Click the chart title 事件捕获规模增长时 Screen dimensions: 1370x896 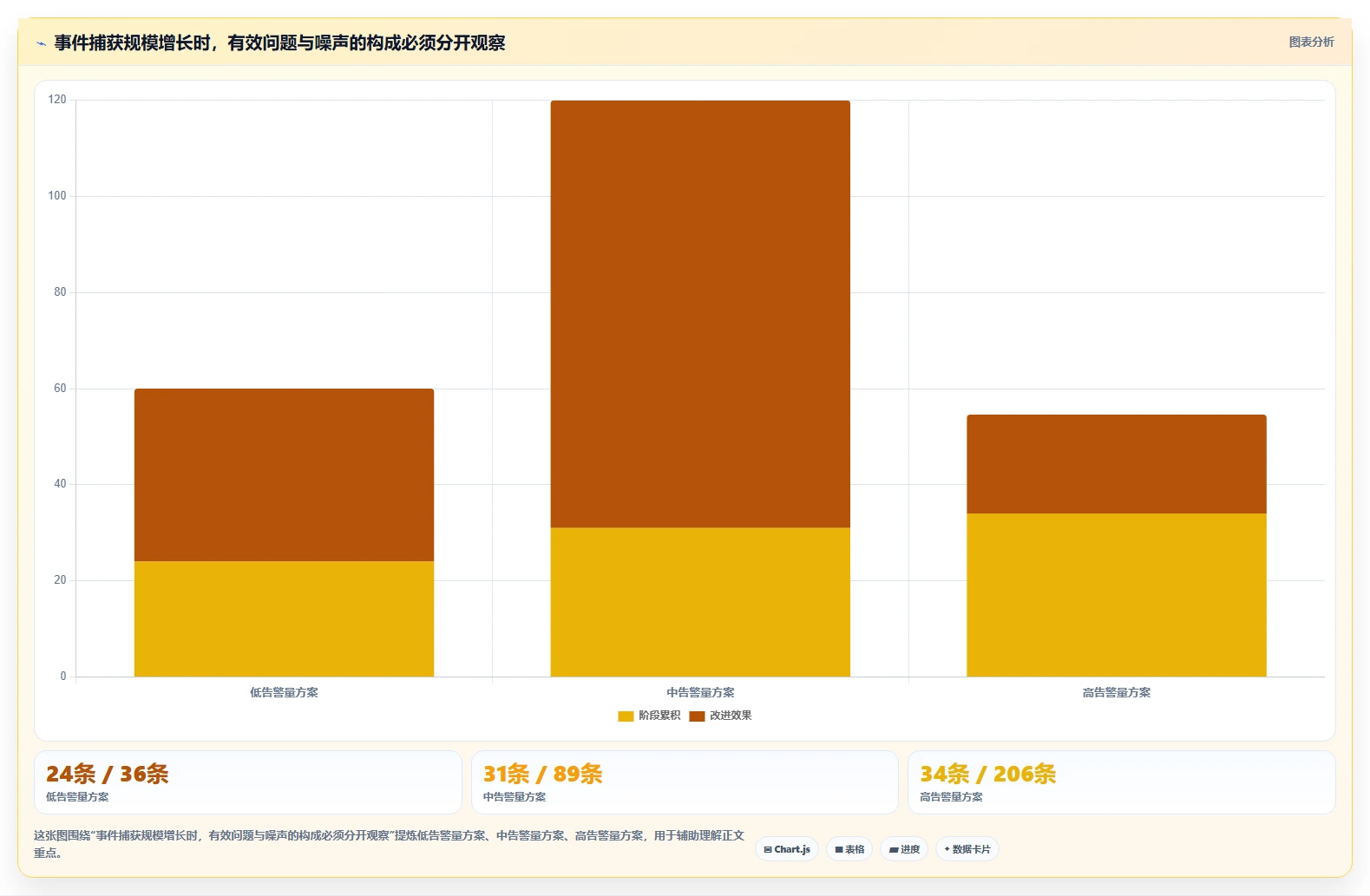click(x=279, y=43)
